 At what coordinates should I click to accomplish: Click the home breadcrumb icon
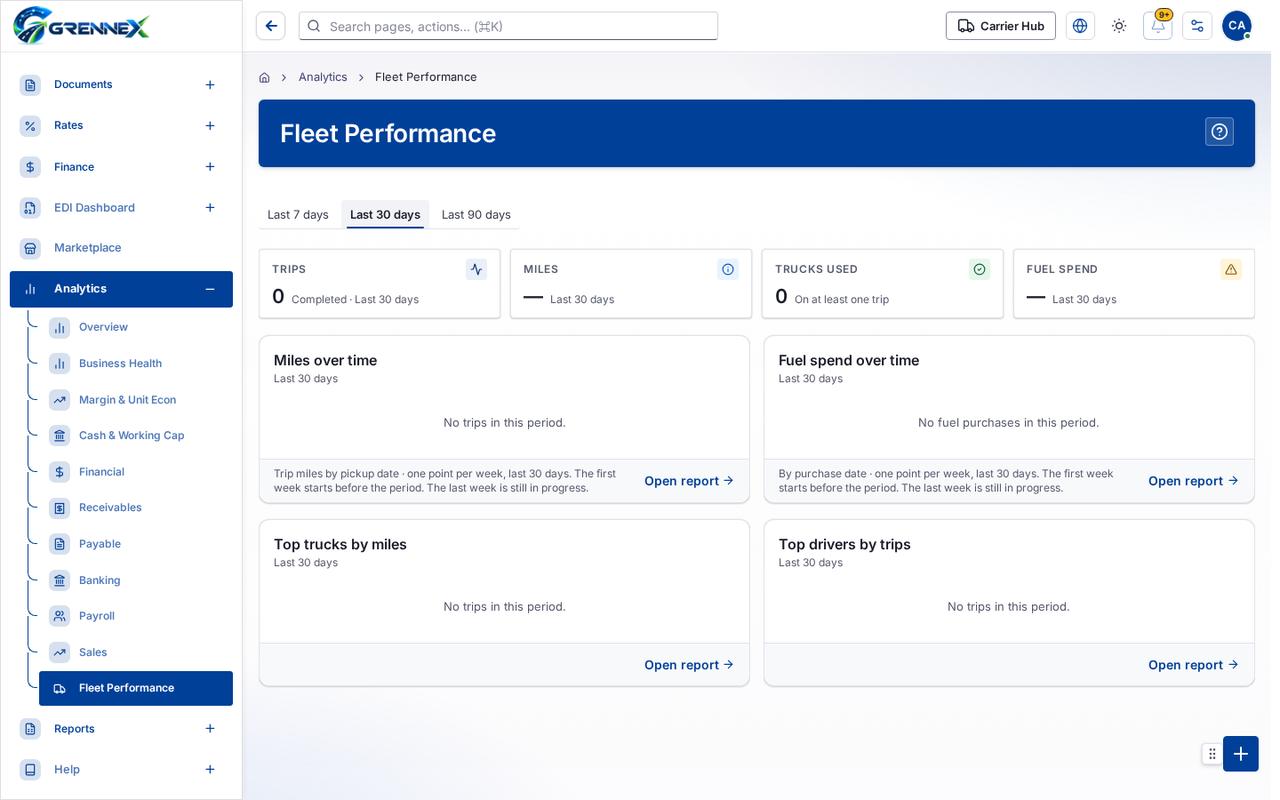264,77
